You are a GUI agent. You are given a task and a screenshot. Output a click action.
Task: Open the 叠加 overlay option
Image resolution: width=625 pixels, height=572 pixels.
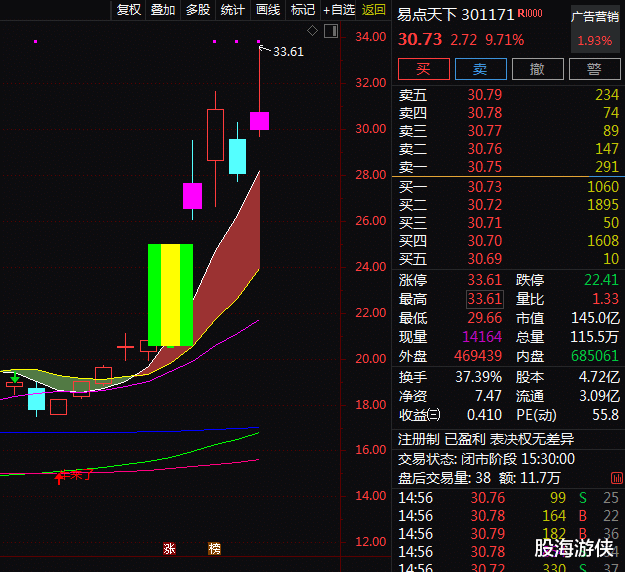tap(162, 10)
